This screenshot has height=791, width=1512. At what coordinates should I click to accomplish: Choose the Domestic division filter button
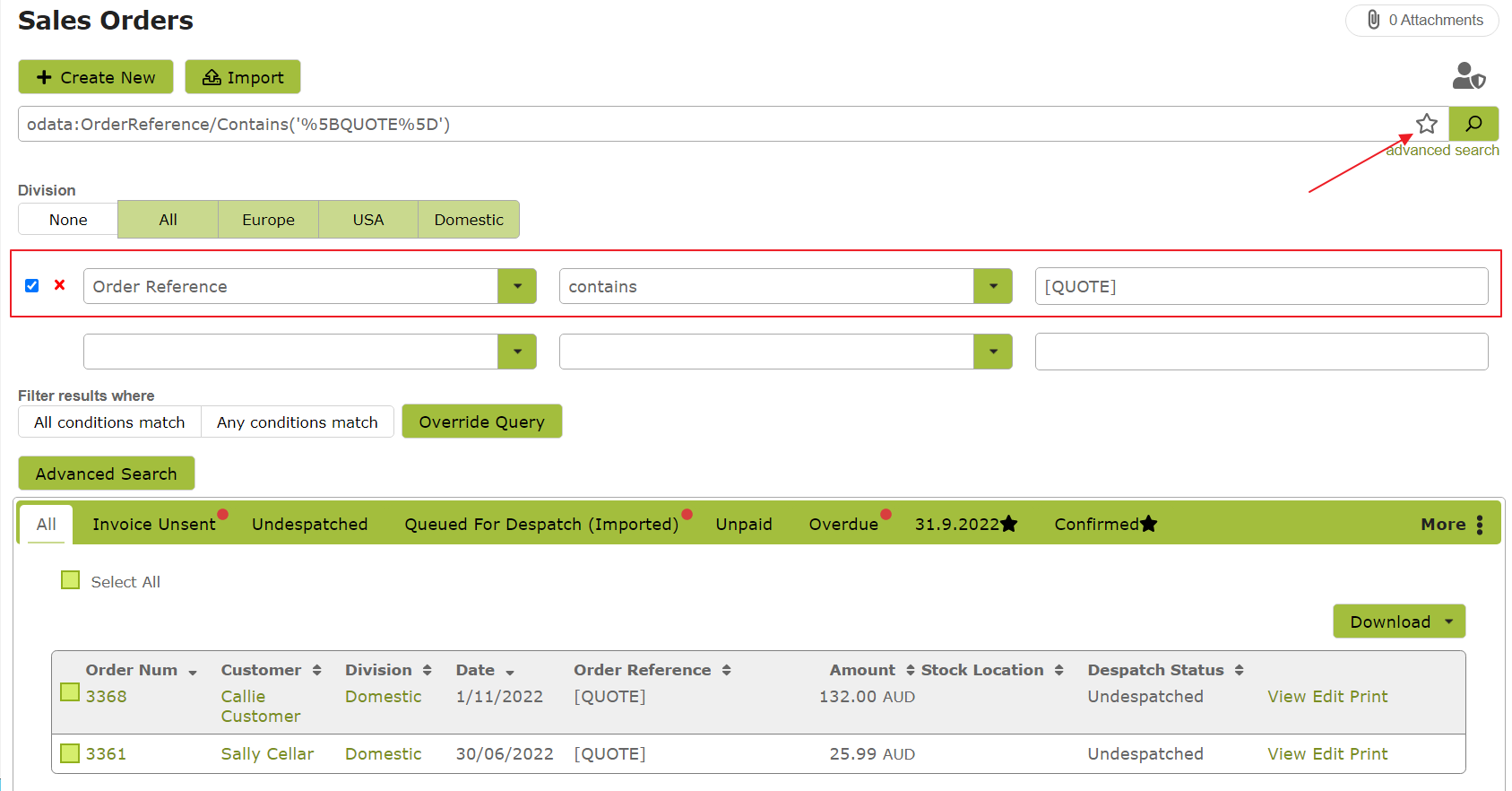pyautogui.click(x=469, y=220)
